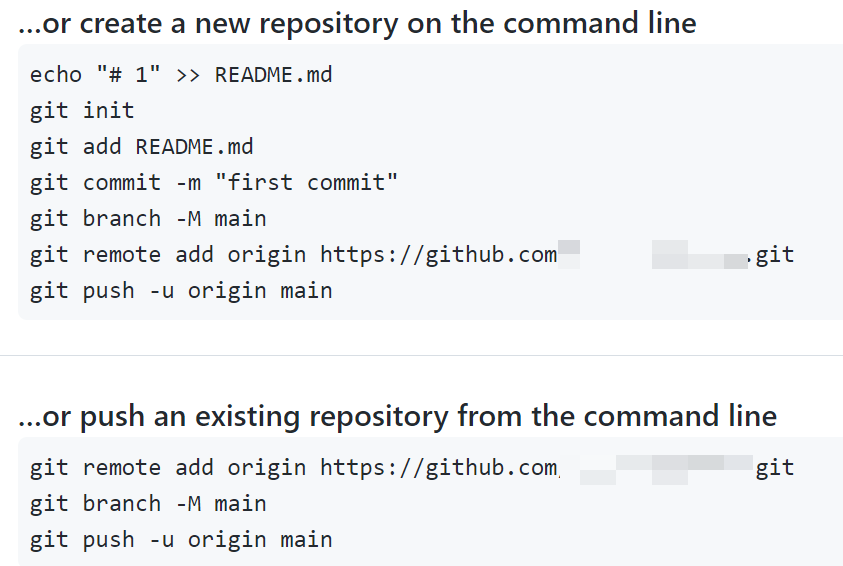Click "README.md" in the echo command
This screenshot has height=566, width=843.
tap(273, 74)
